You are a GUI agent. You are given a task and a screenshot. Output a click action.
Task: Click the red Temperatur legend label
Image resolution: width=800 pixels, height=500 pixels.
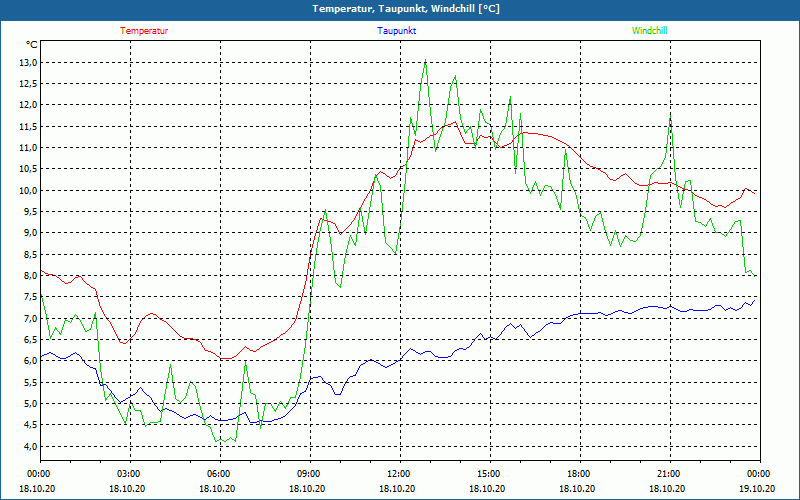tap(144, 31)
